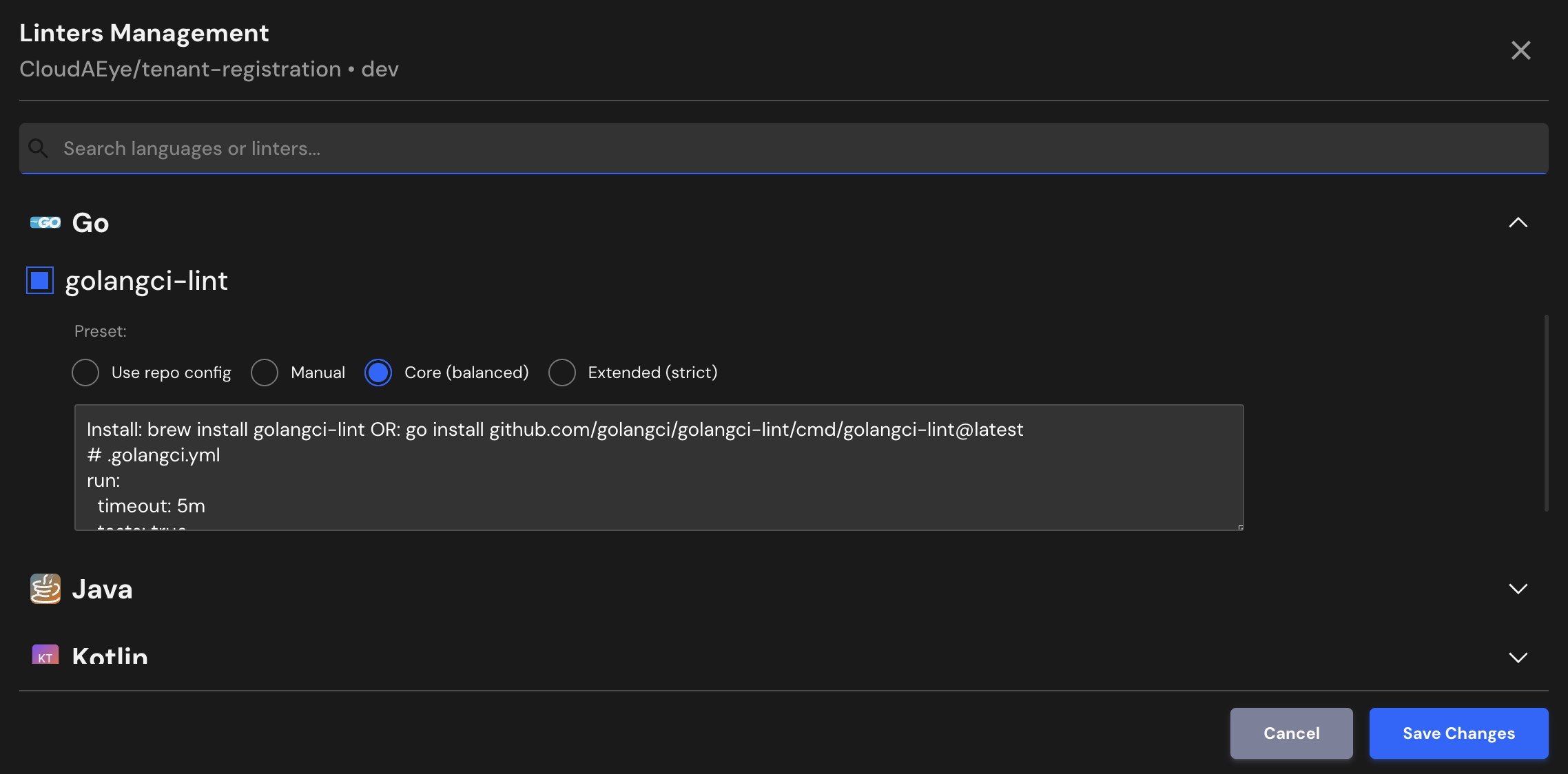This screenshot has height=774, width=1568.
Task: Click the Java section heading
Action: (x=102, y=589)
